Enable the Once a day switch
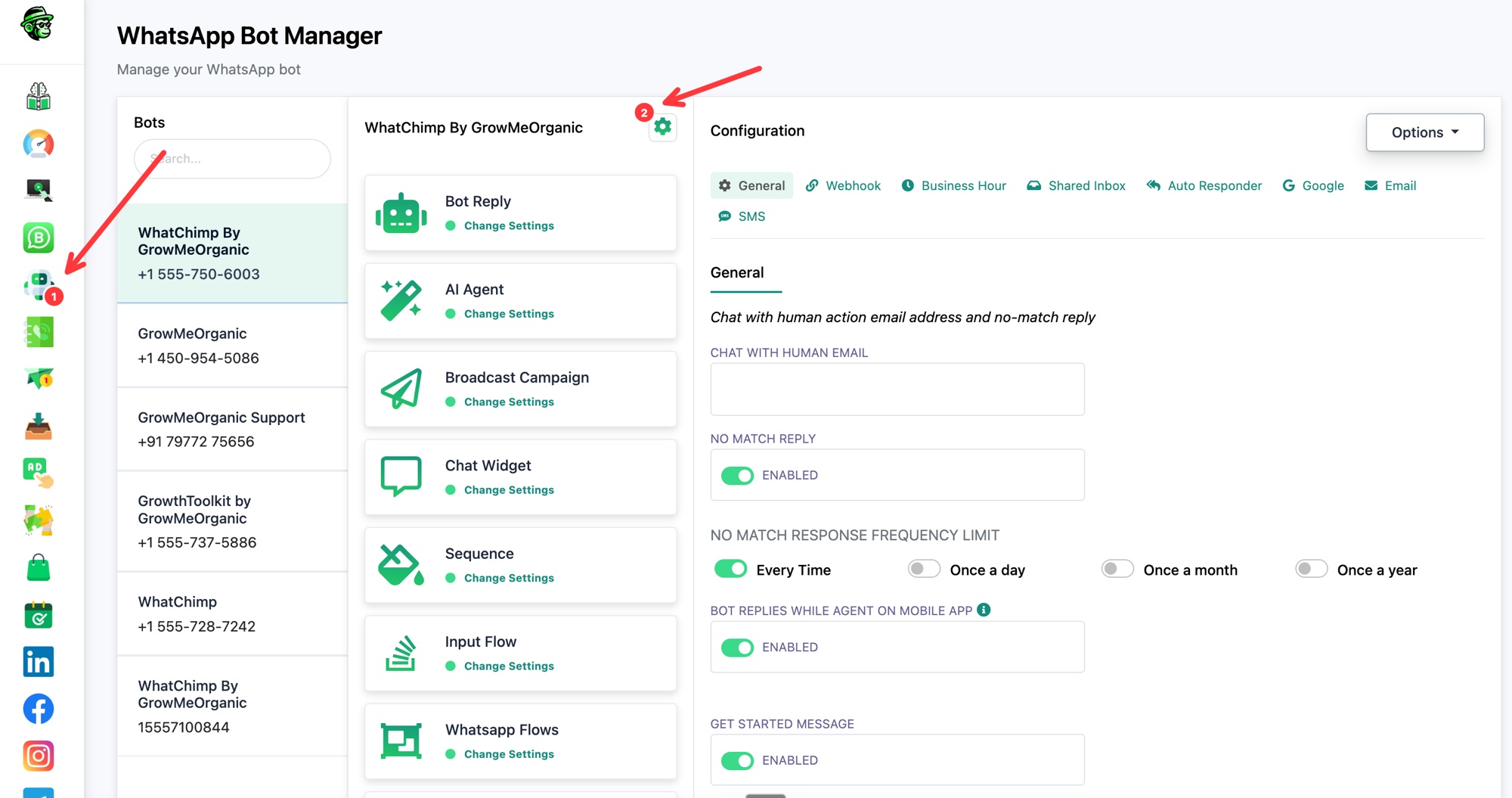This screenshot has width=1512, height=798. (x=924, y=569)
